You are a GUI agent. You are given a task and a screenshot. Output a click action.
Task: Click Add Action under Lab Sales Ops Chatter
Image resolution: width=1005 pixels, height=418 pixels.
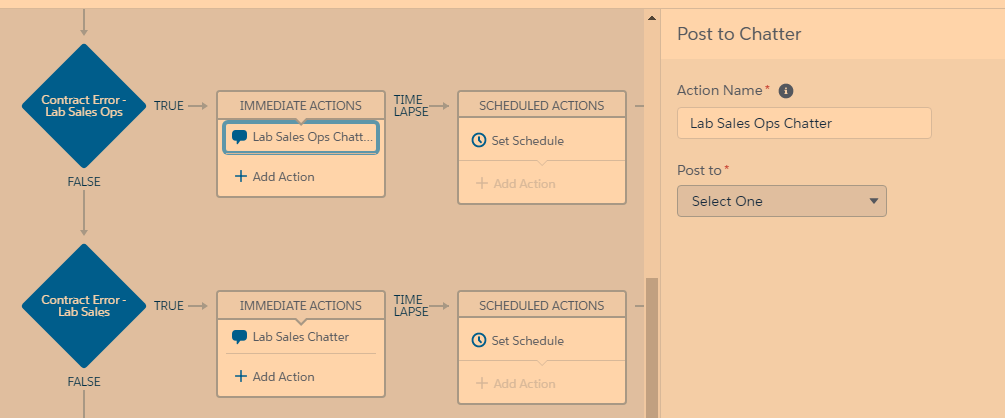coord(283,177)
